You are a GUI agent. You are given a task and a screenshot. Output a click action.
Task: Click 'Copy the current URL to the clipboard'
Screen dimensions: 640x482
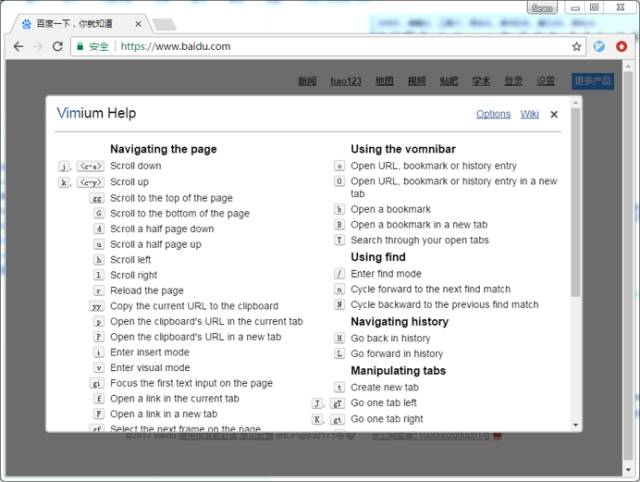click(194, 306)
